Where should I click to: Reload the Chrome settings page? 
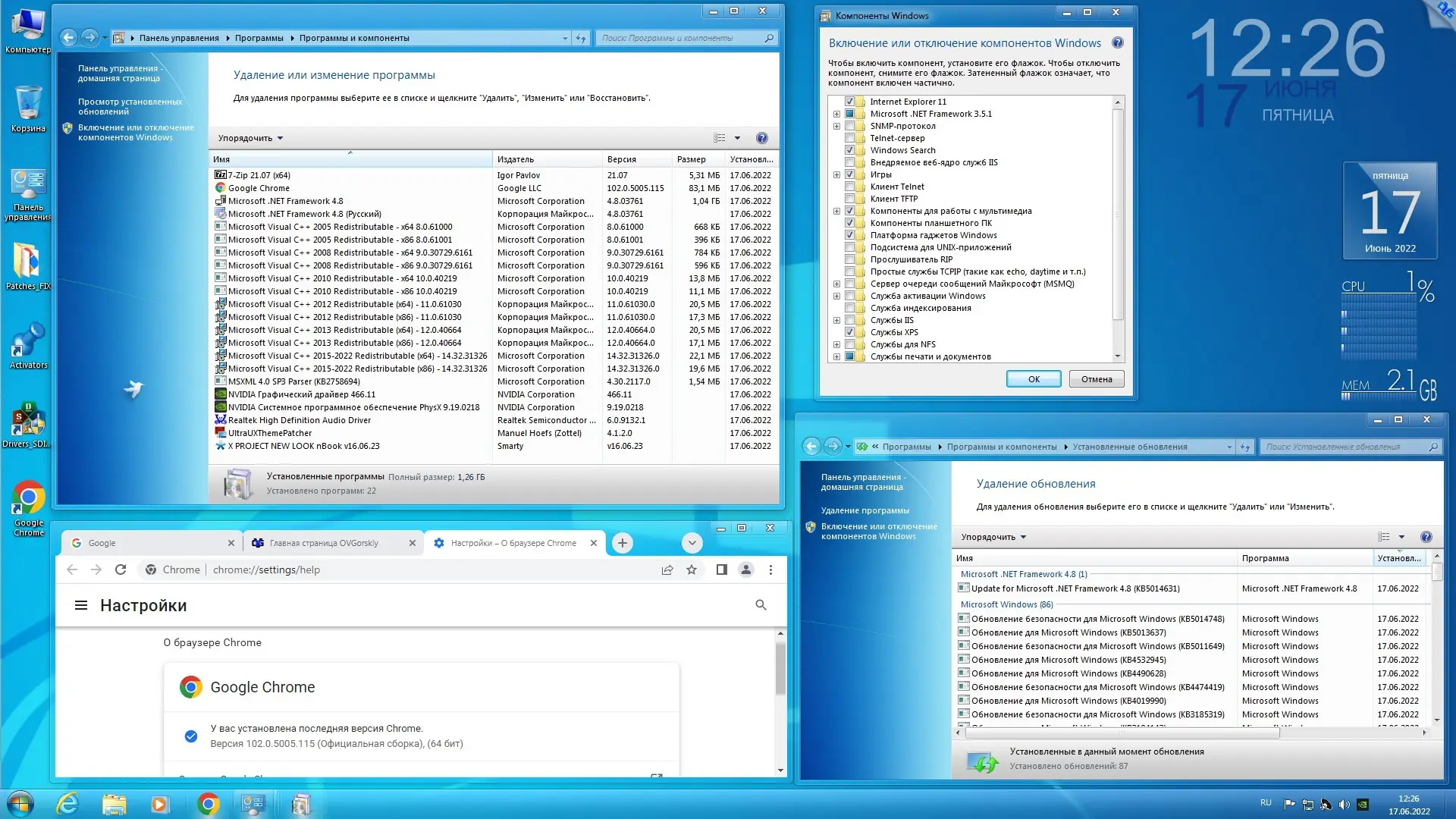(x=121, y=570)
